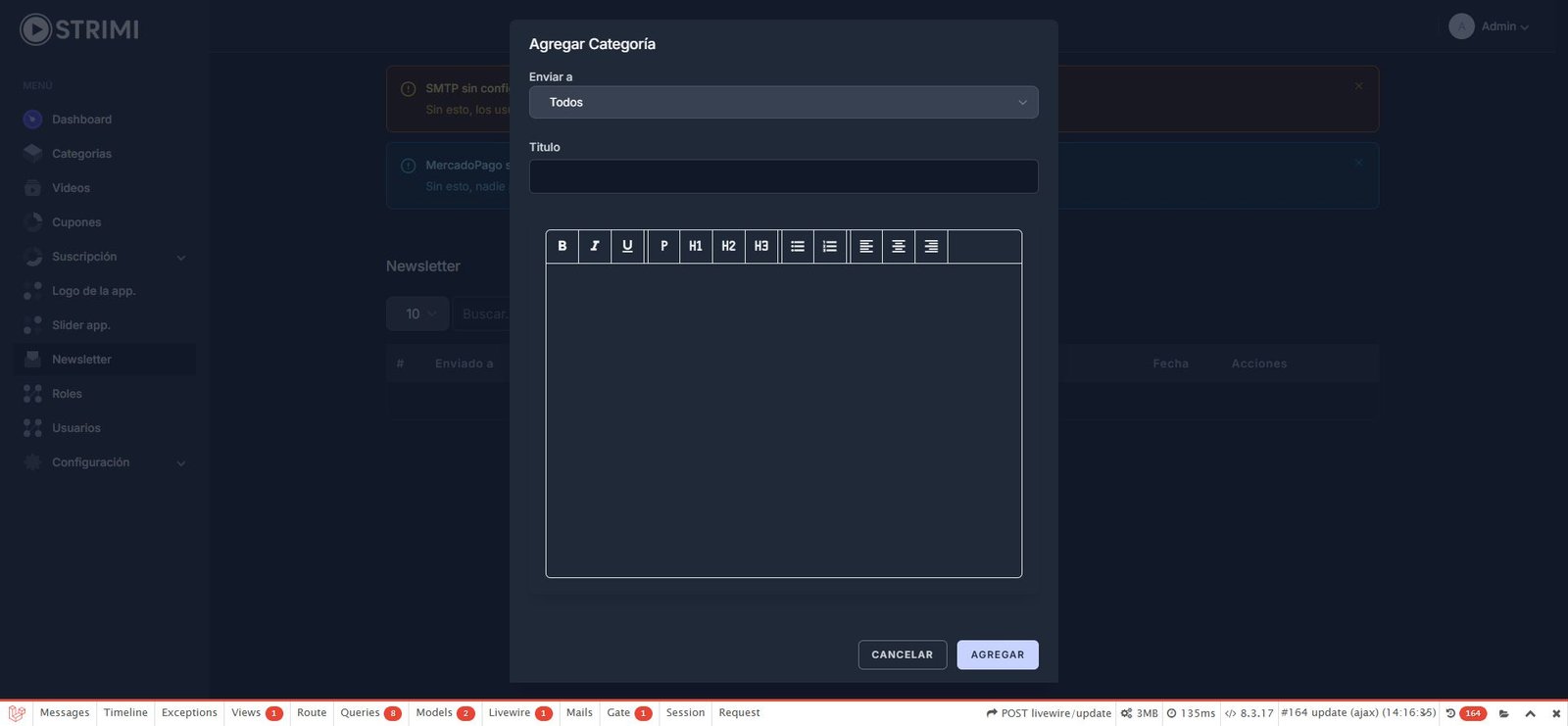
Task: Open debugbar file browser folder icon
Action: 1504,713
